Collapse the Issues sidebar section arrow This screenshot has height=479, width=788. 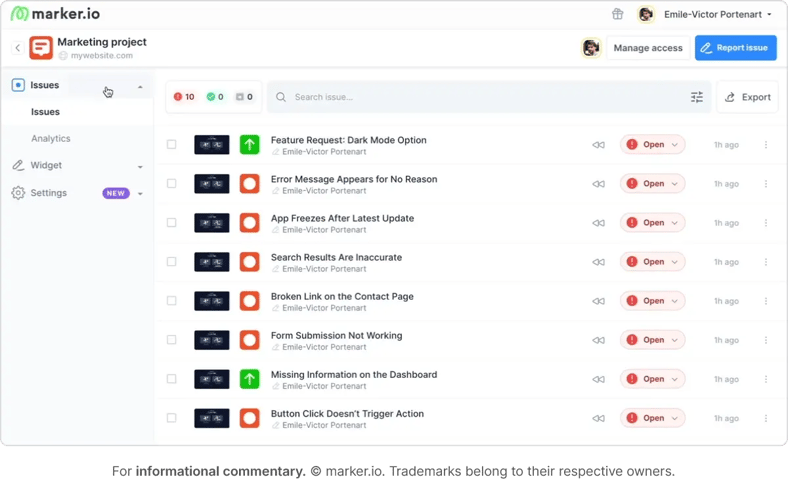point(140,87)
